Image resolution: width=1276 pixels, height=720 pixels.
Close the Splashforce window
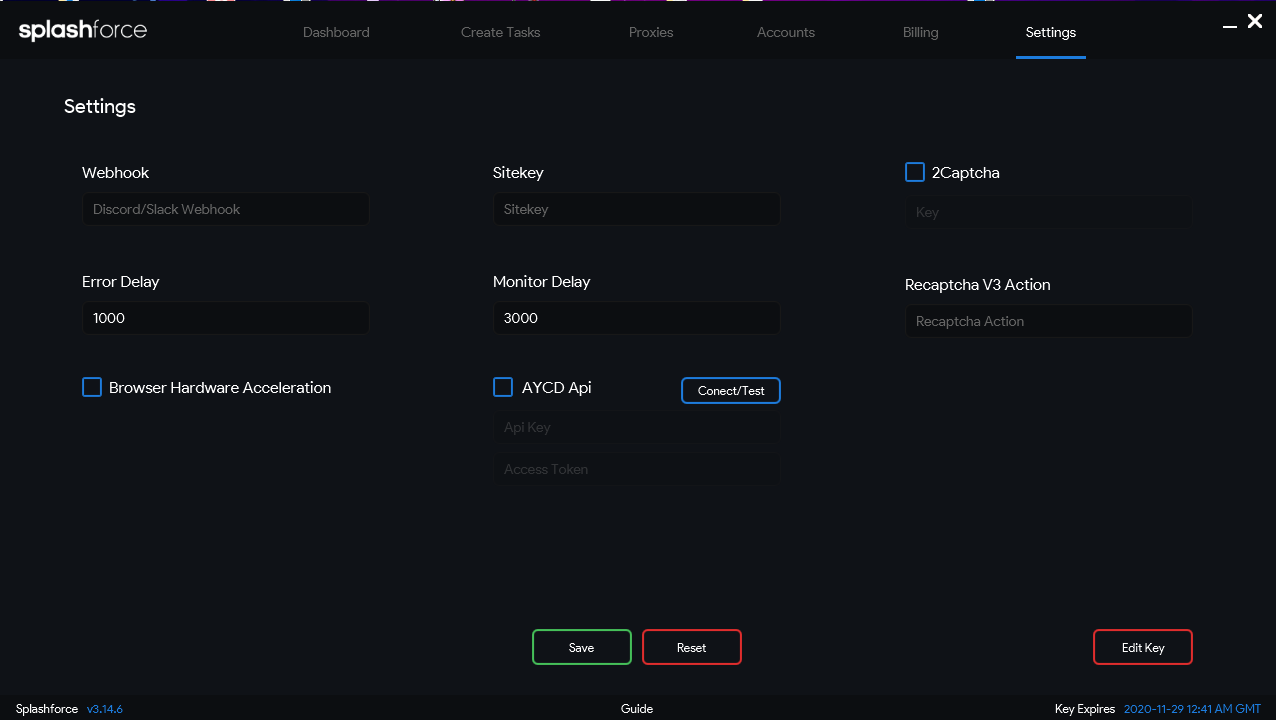tap(1255, 21)
